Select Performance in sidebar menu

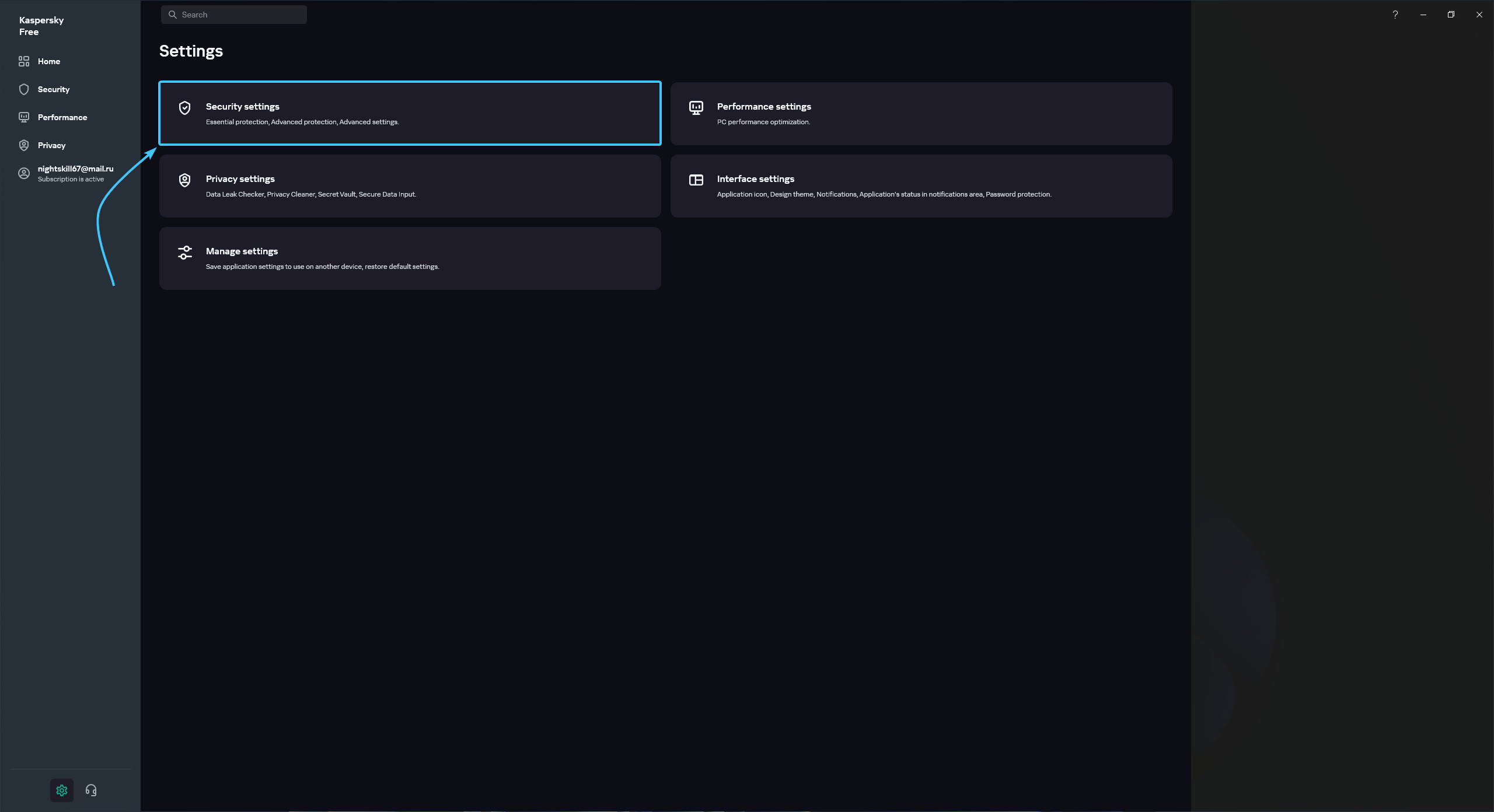pos(62,117)
